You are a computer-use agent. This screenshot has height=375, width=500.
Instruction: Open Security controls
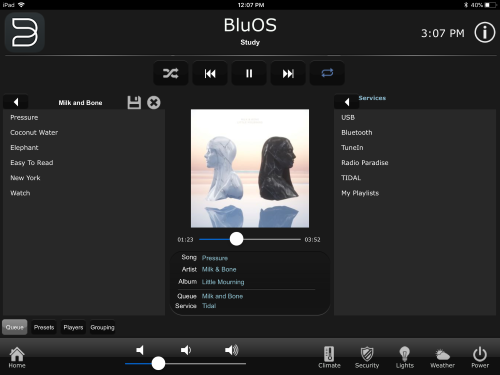(x=367, y=357)
